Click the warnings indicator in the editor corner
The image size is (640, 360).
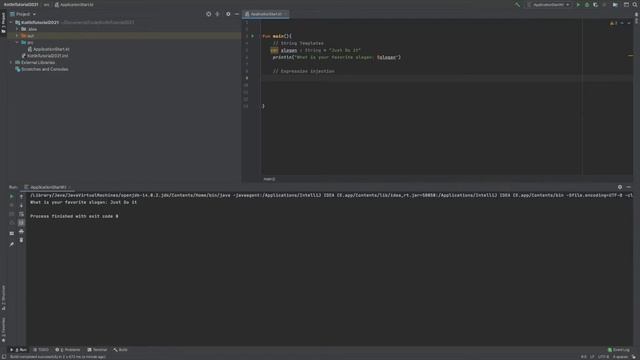tap(613, 23)
